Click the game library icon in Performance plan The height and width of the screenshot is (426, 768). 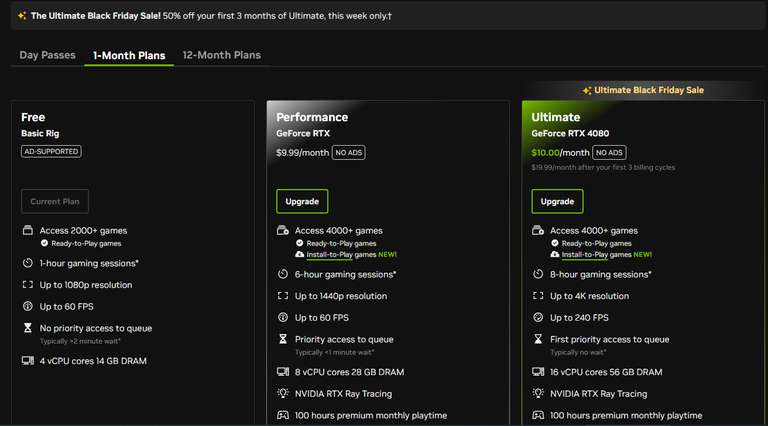pyautogui.click(x=283, y=230)
